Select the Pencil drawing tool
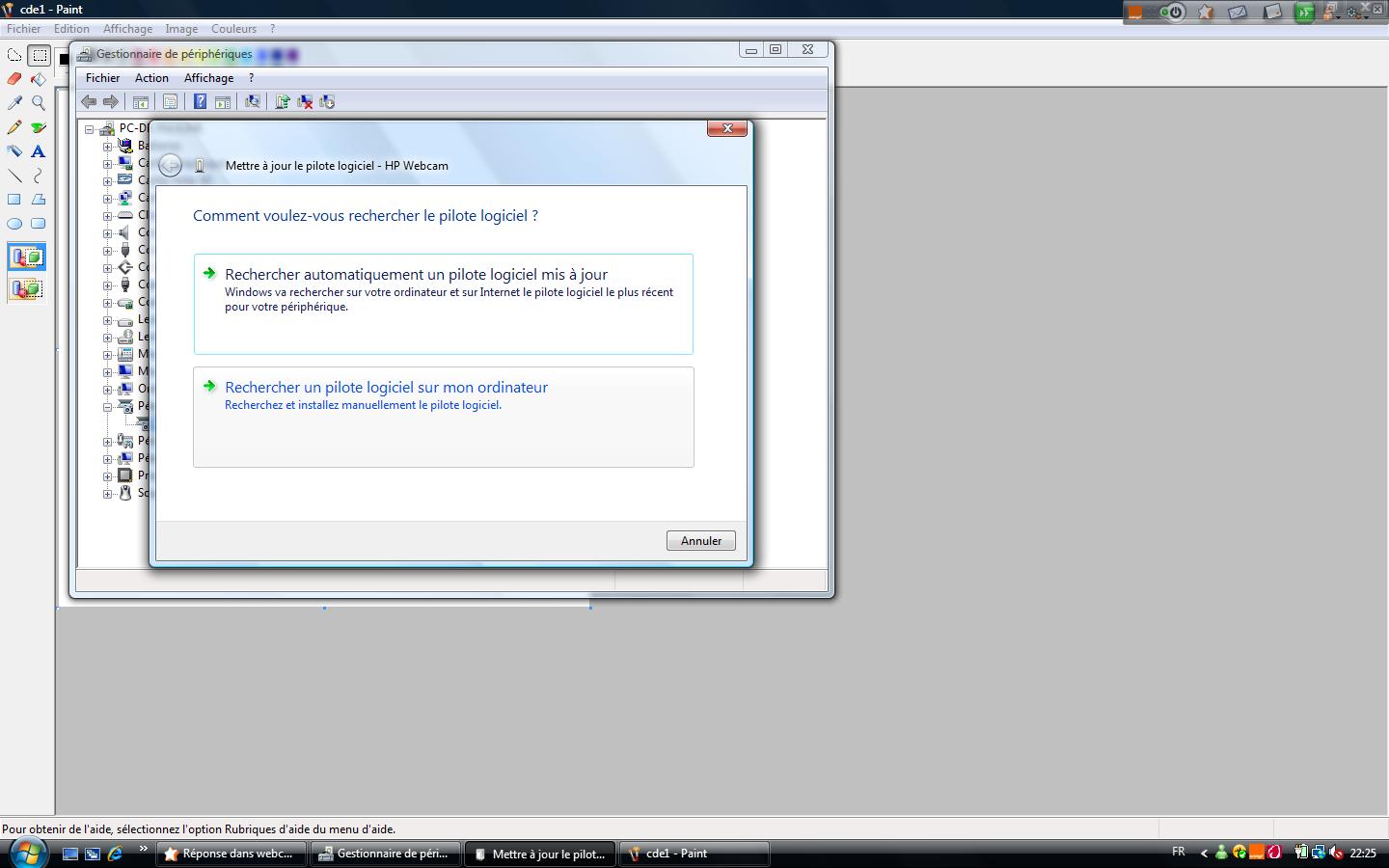Viewport: 1389px width, 868px height. [x=14, y=127]
